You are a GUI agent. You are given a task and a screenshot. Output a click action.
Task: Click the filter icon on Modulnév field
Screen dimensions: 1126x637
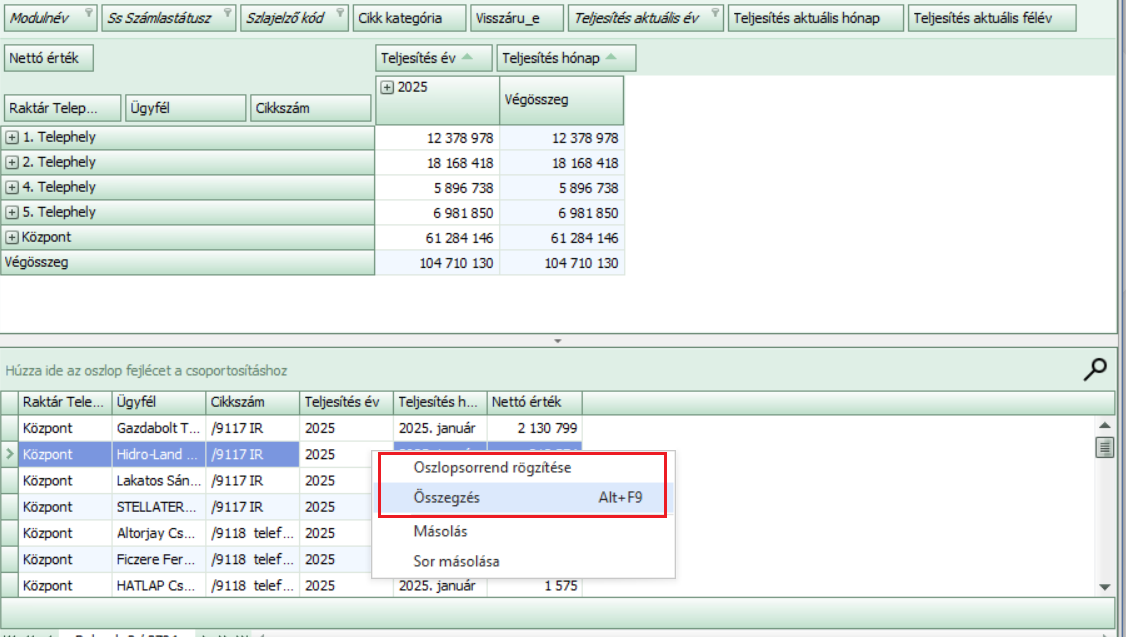tap(87, 14)
